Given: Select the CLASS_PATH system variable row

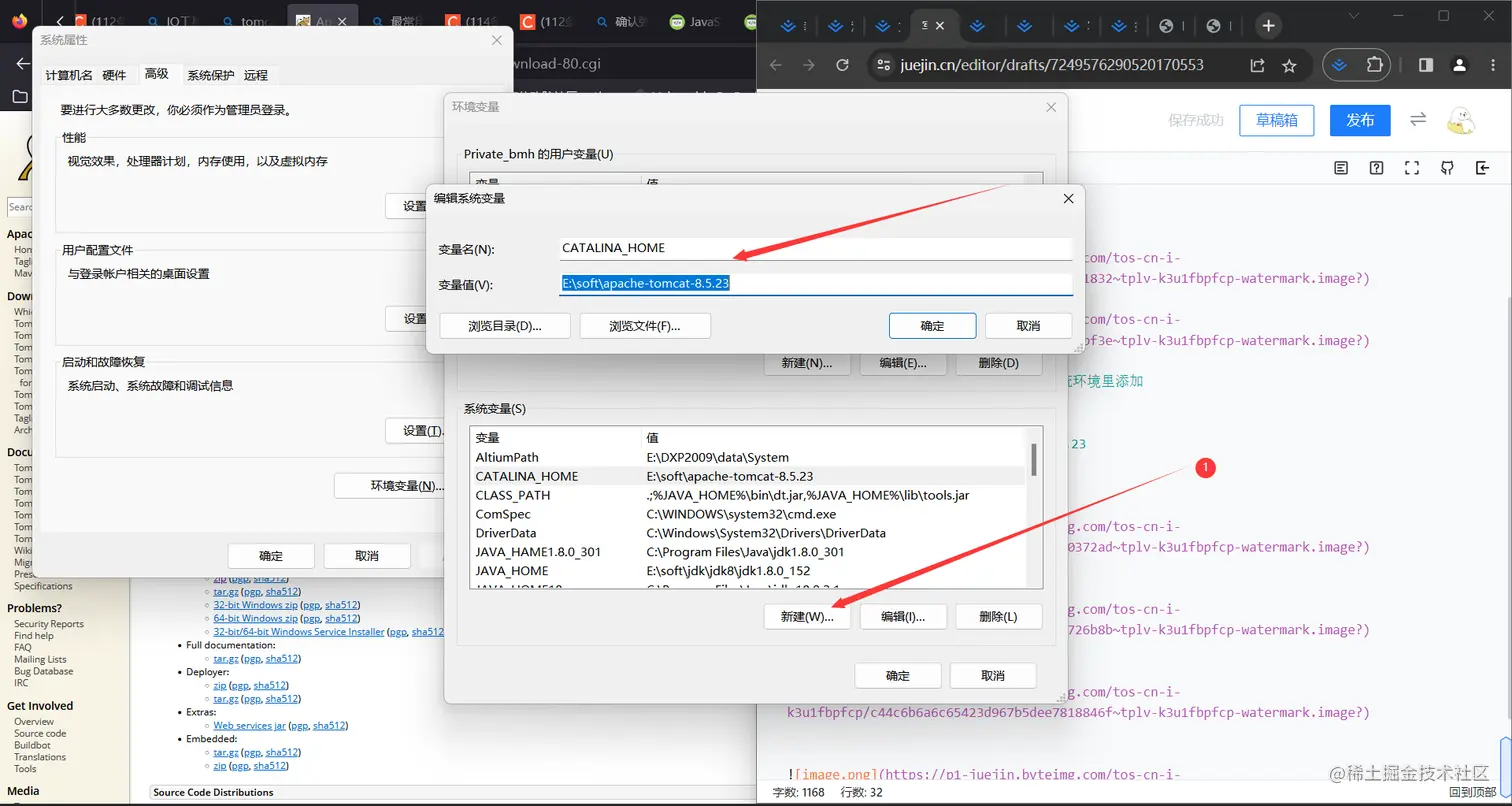Looking at the screenshot, I should 748,495.
